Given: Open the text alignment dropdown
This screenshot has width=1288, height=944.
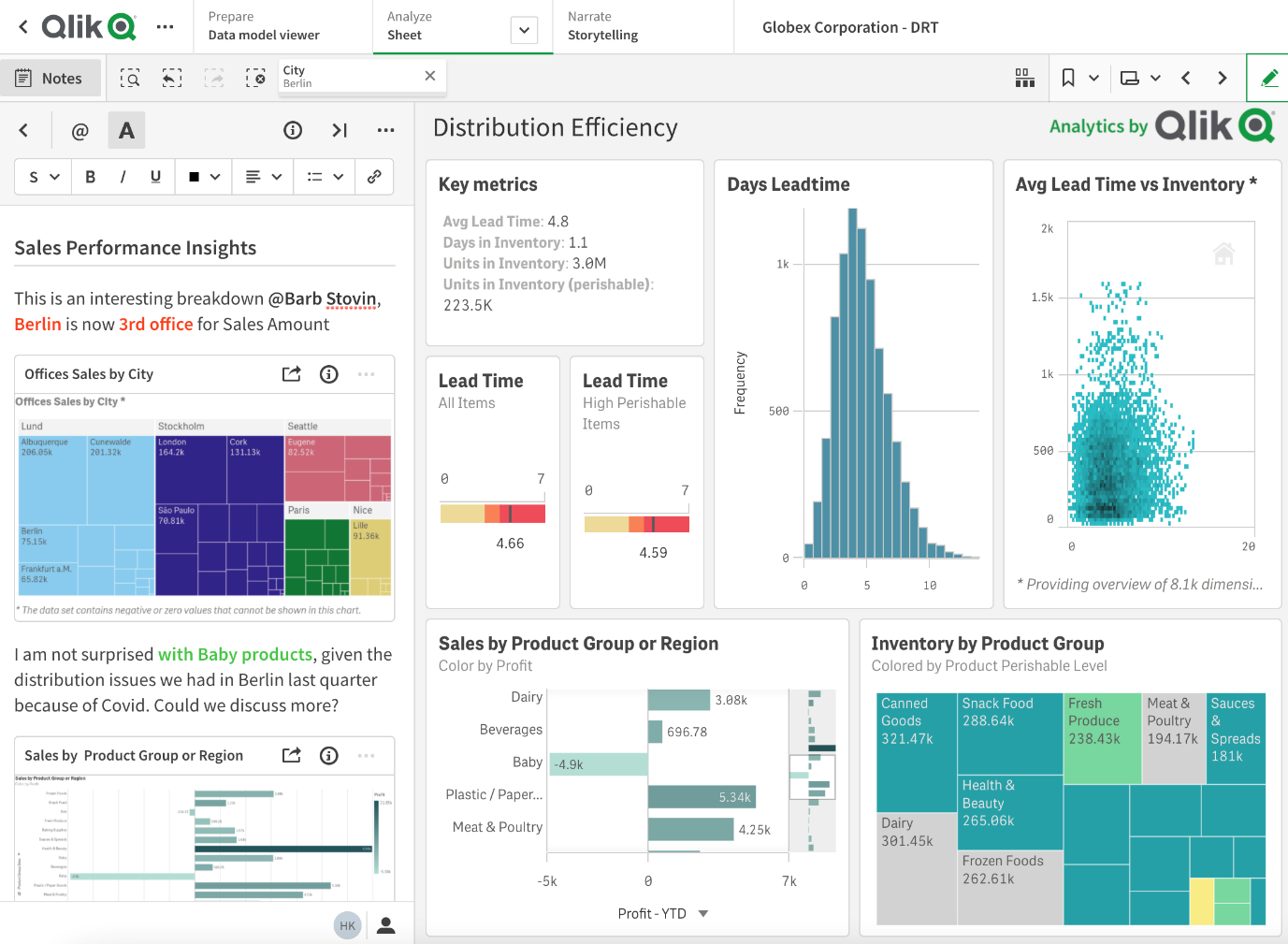Looking at the screenshot, I should pos(263,176).
